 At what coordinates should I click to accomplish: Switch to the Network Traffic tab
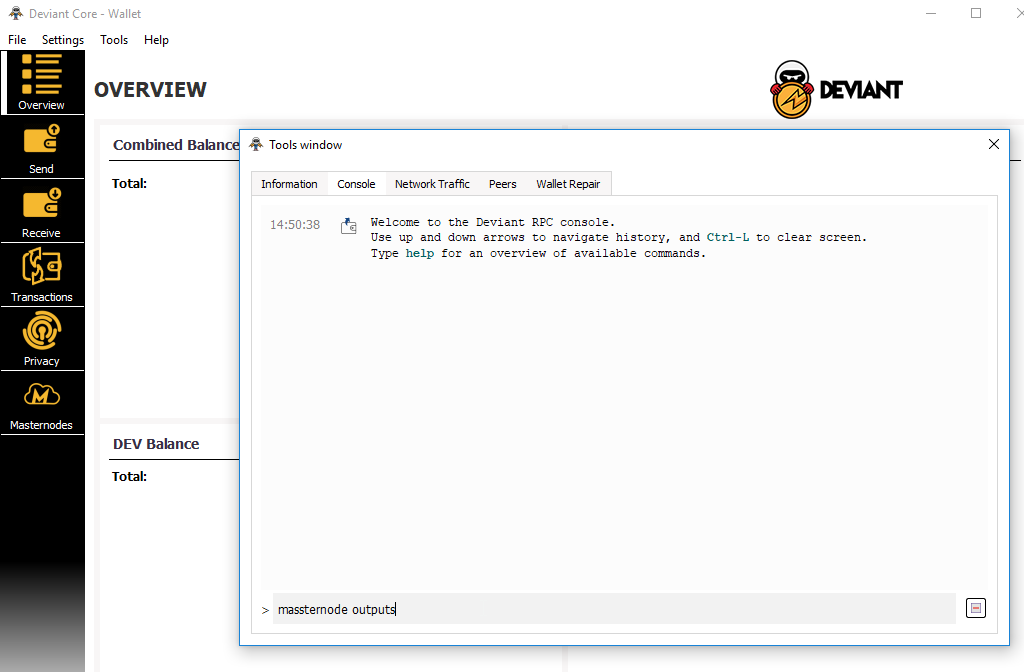(x=432, y=184)
